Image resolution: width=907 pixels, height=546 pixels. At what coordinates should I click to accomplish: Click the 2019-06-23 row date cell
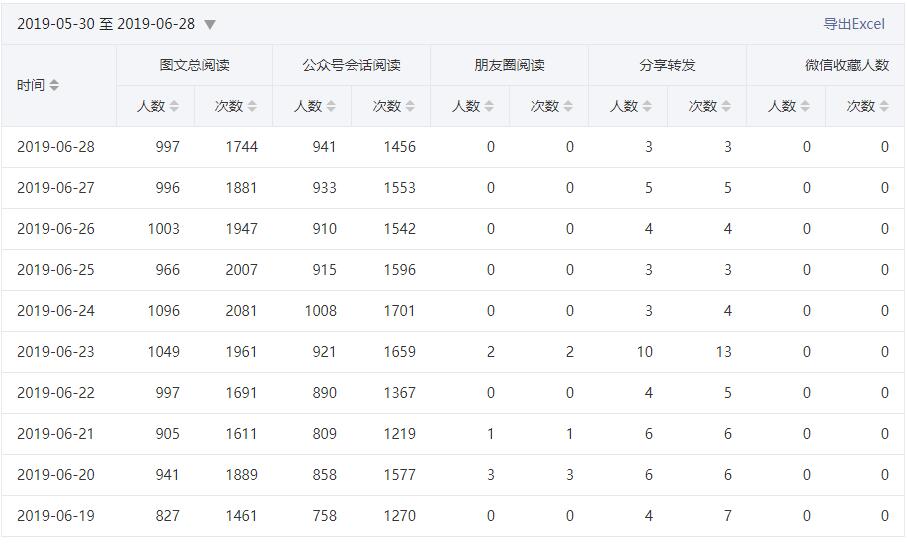(56, 352)
